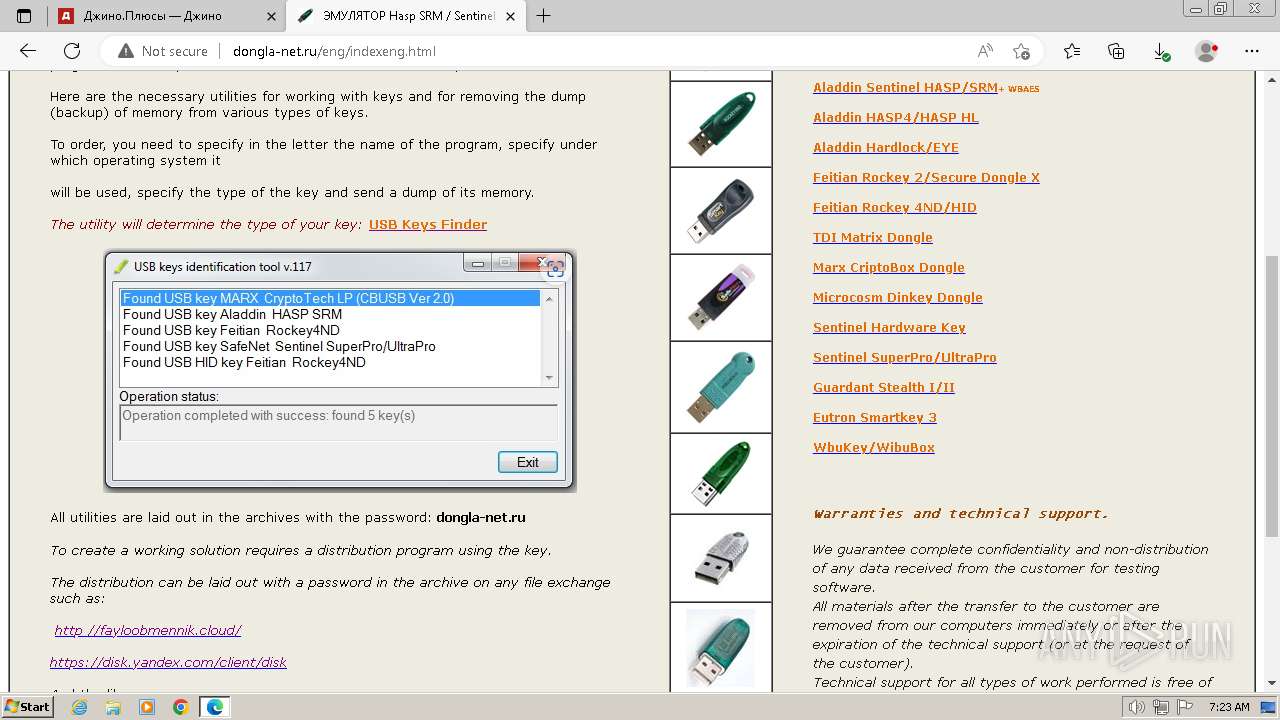
Task: Open Sentinel Hardware Key link
Action: tap(889, 328)
